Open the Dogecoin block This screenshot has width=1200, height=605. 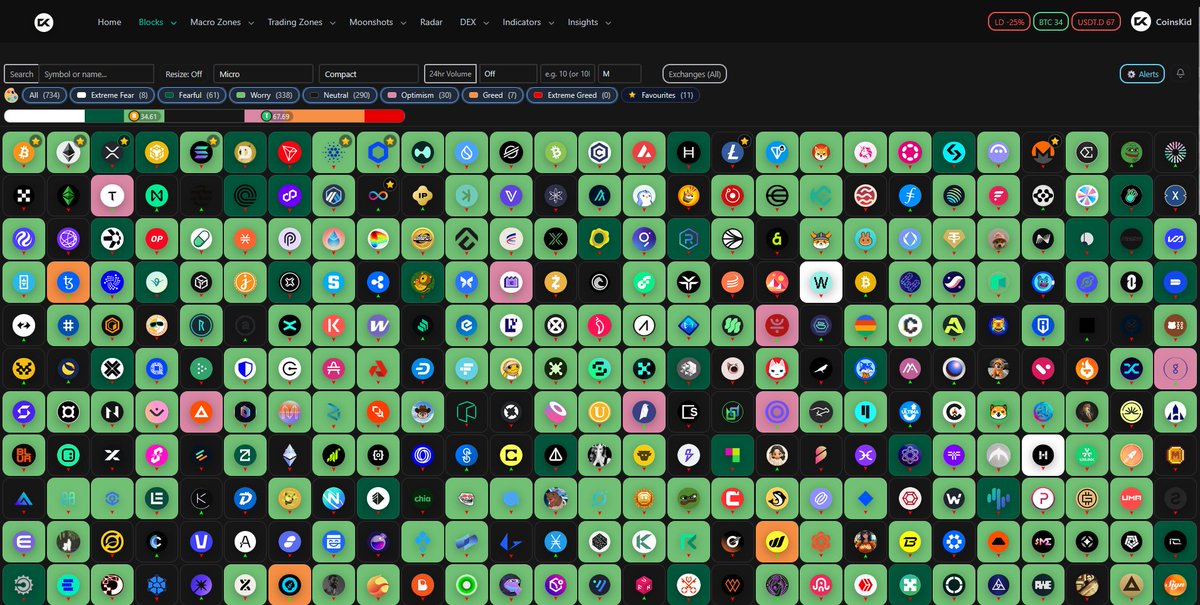tap(244, 153)
